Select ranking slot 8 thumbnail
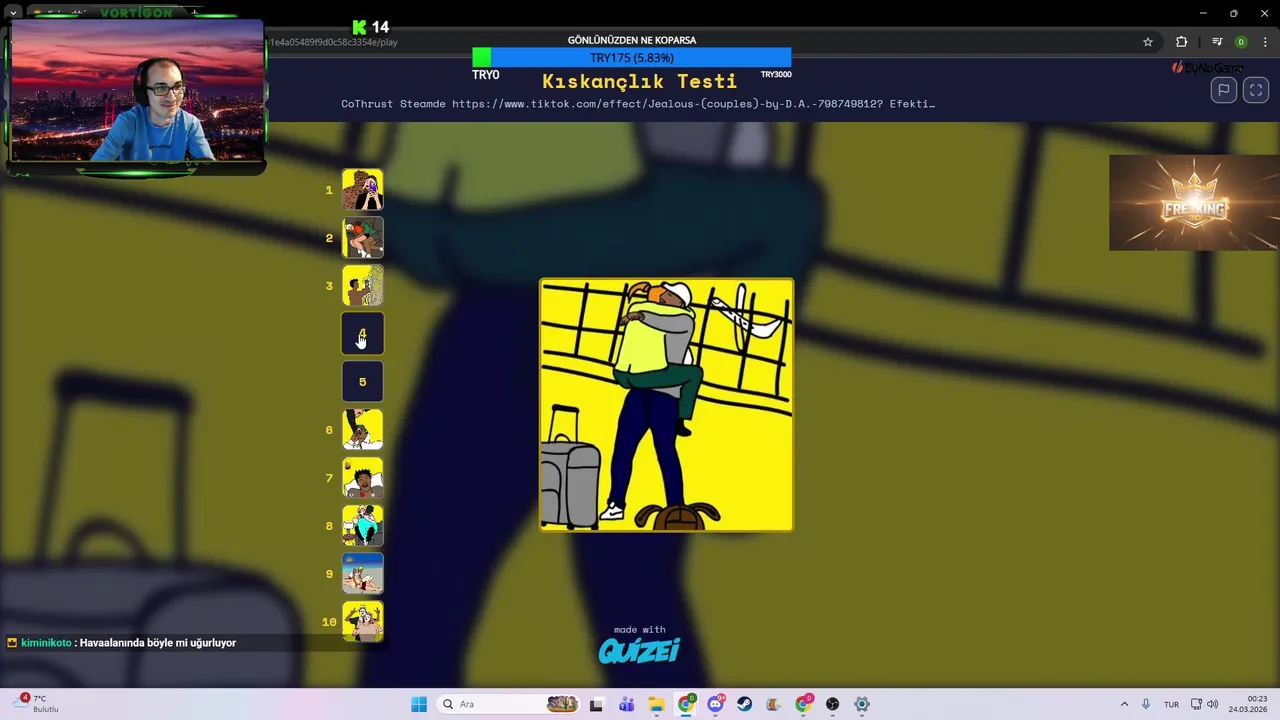Viewport: 1280px width, 720px height. point(363,526)
